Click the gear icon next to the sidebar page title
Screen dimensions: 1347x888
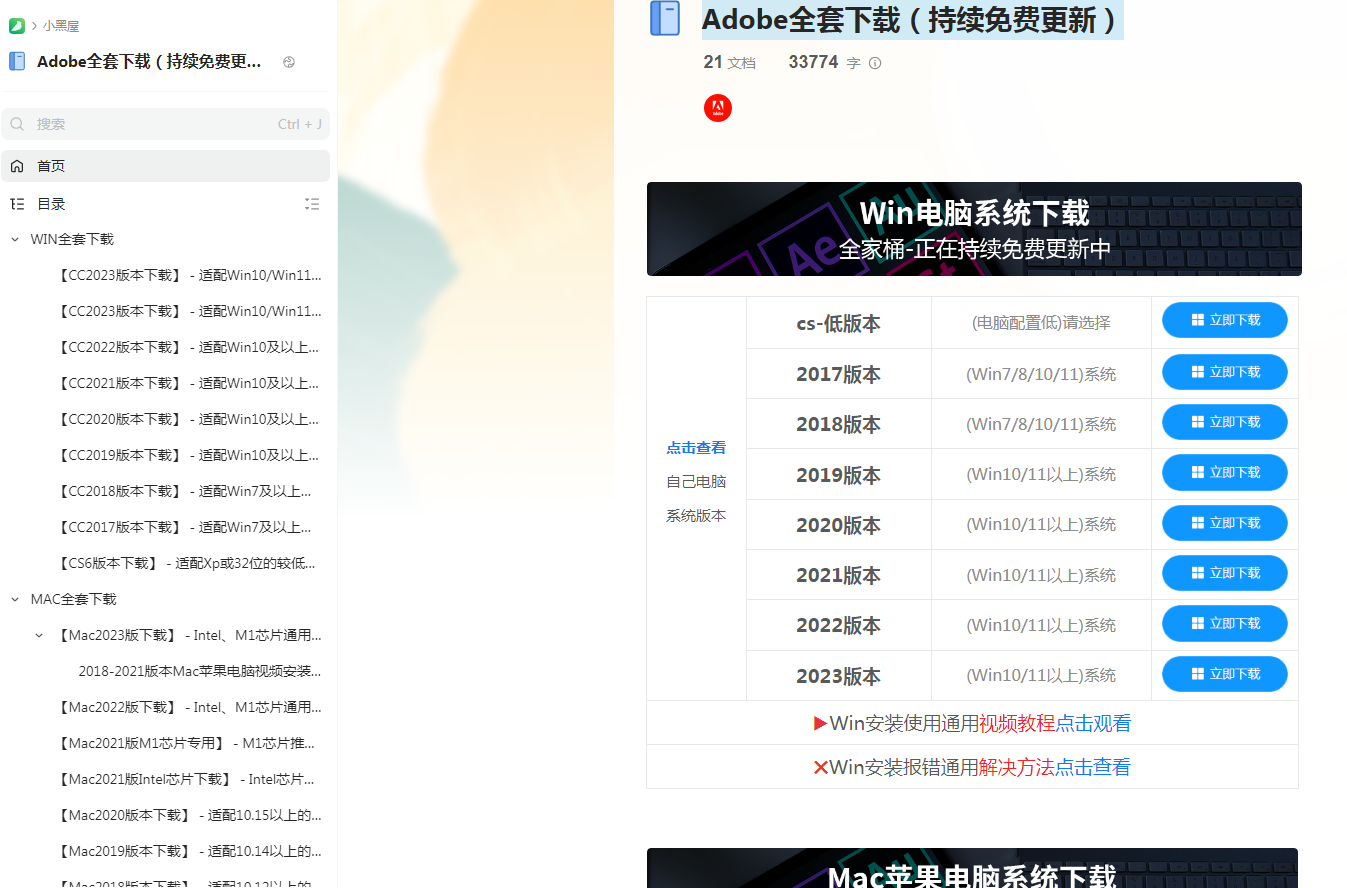pos(289,61)
